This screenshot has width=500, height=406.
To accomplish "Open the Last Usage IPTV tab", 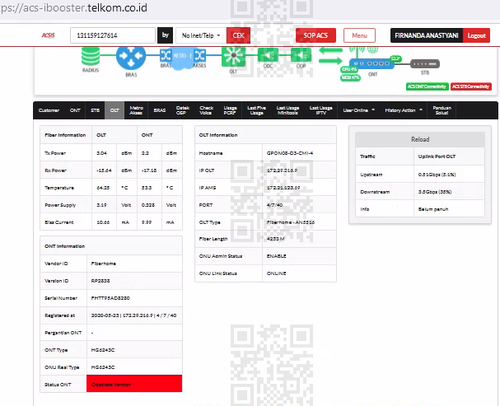I will click(321, 110).
